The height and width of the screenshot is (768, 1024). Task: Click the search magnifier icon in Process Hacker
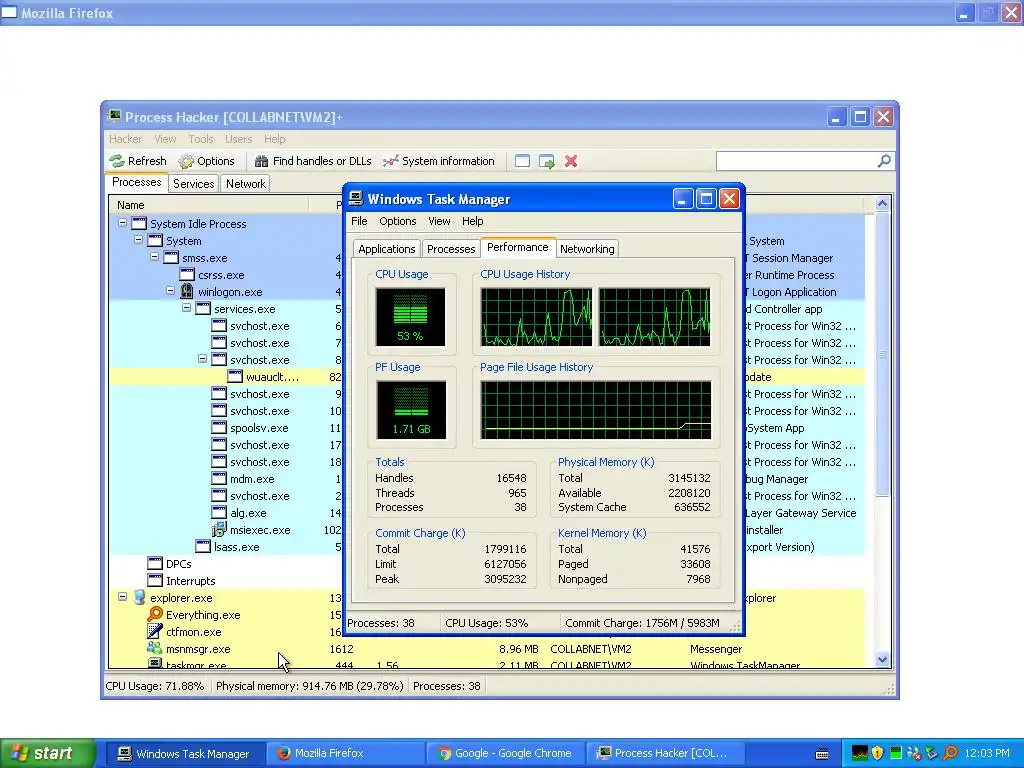tap(884, 161)
